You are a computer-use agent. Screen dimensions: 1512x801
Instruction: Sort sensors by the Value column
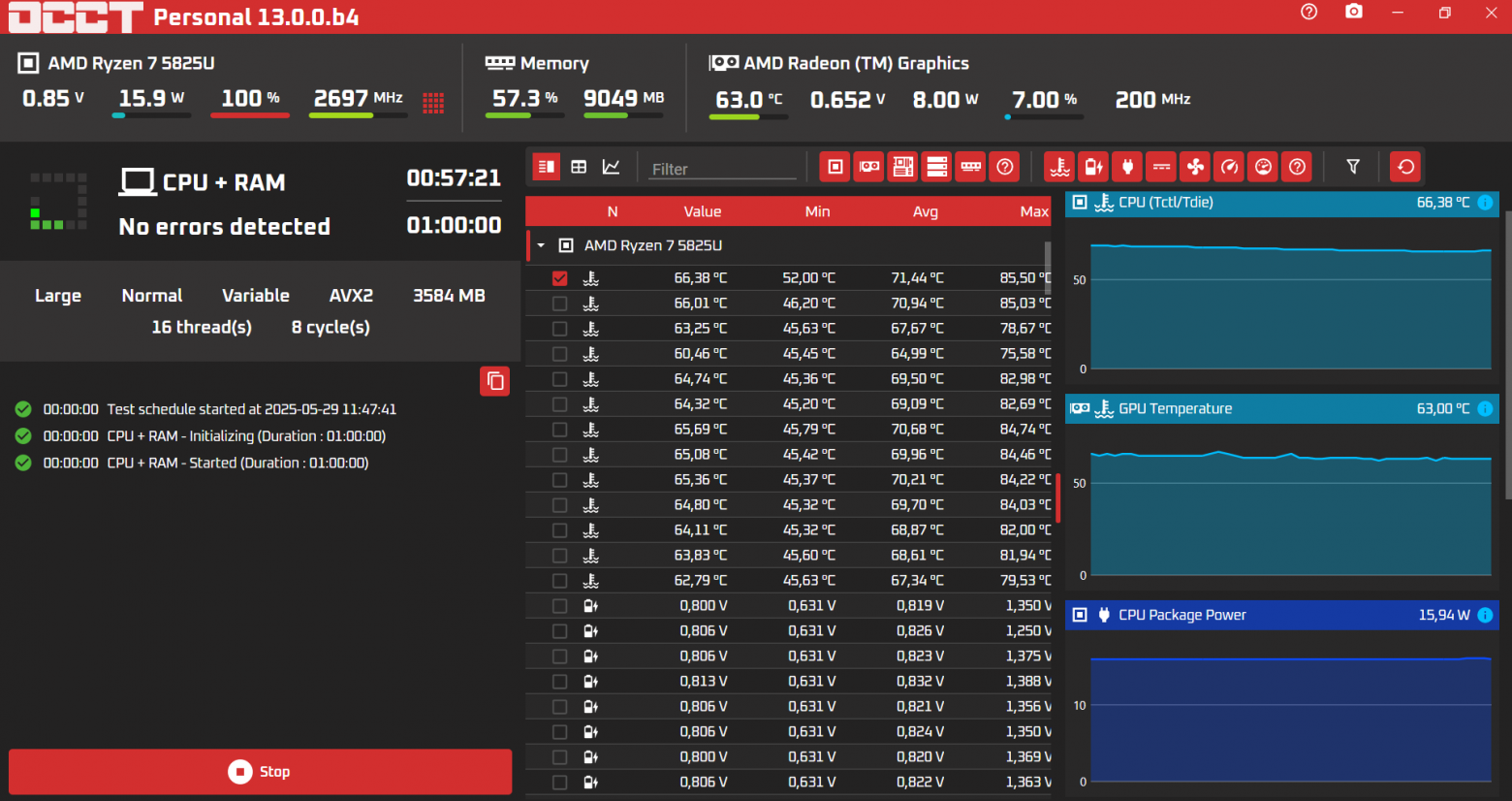(x=703, y=211)
